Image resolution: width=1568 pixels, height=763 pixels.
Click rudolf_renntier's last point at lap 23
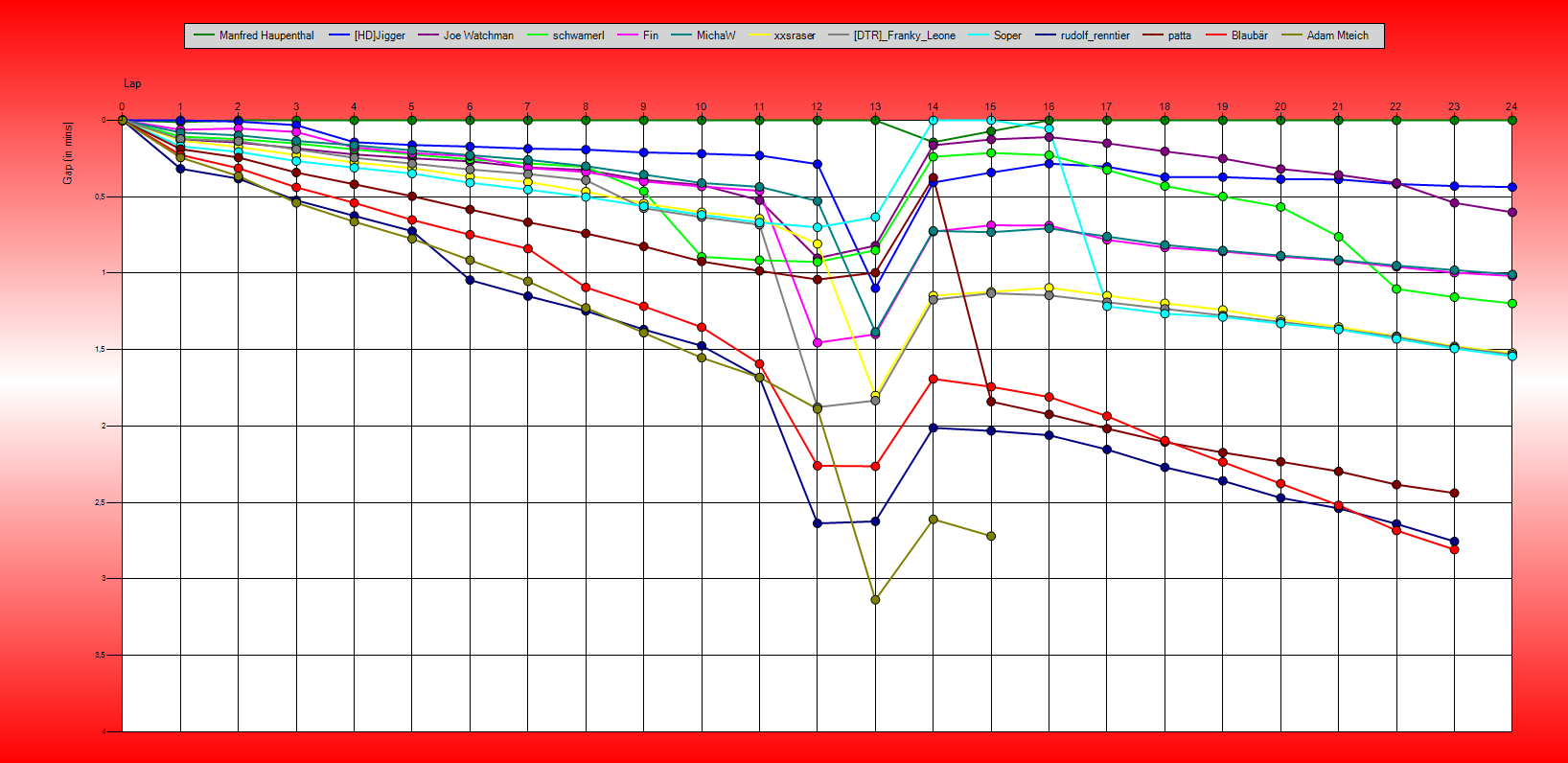point(1454,542)
